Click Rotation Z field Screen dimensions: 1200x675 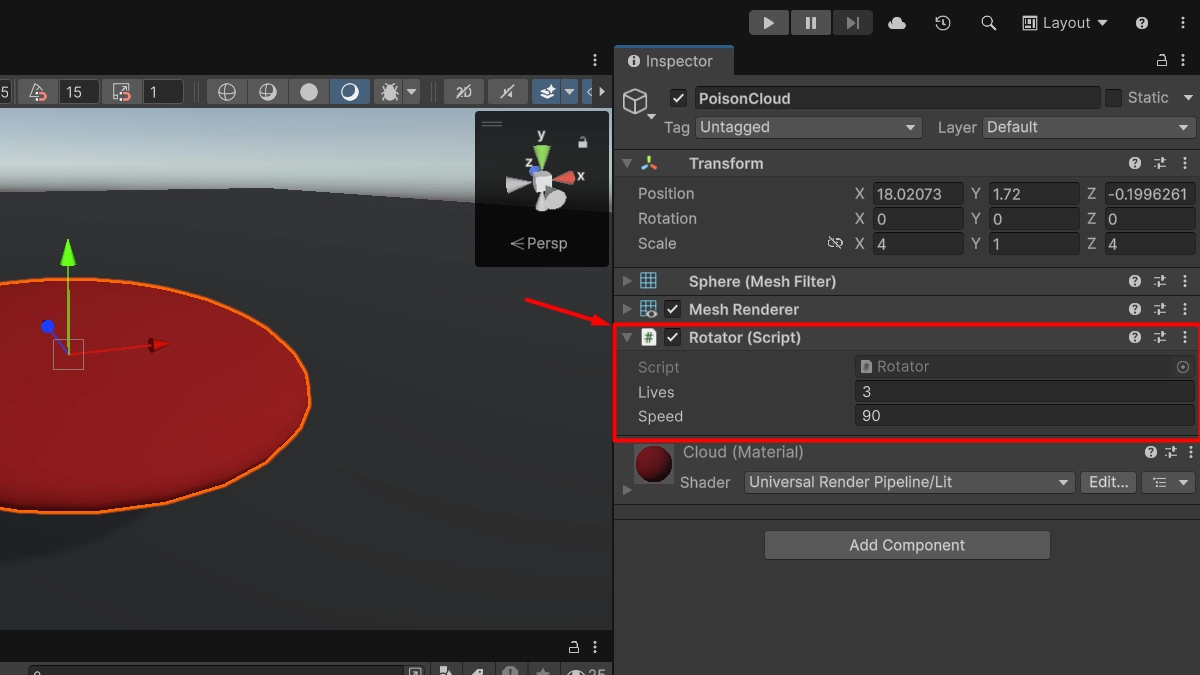pos(1150,219)
